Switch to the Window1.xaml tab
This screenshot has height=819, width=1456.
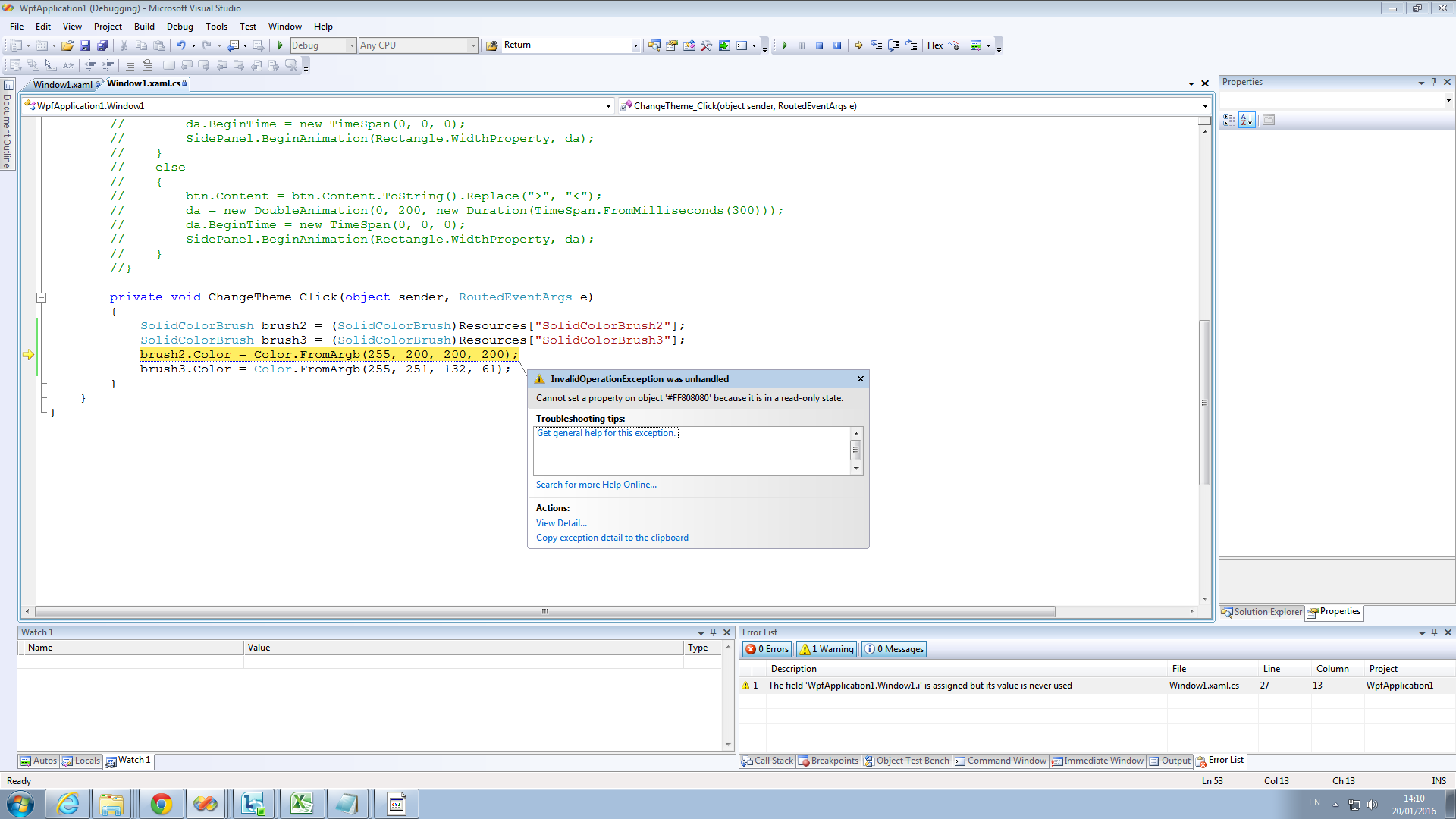click(62, 84)
